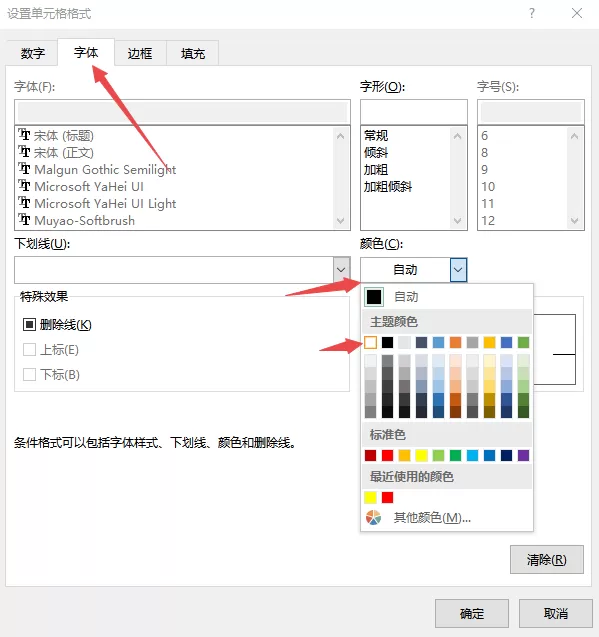599x637 pixels.
Task: Pick the plain 倾斜 italic style
Action: tap(376, 152)
